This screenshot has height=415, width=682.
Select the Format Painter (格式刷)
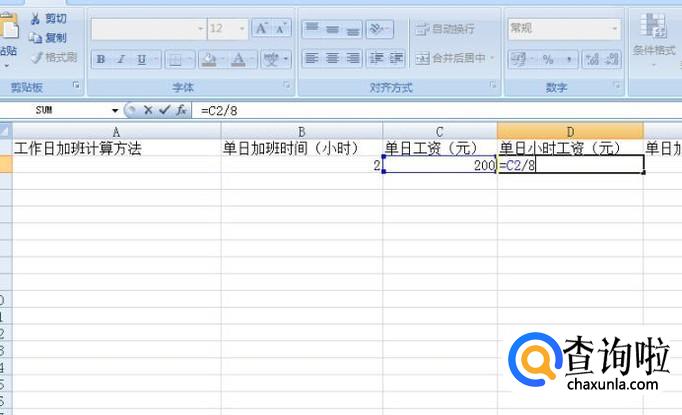pyautogui.click(x=54, y=57)
